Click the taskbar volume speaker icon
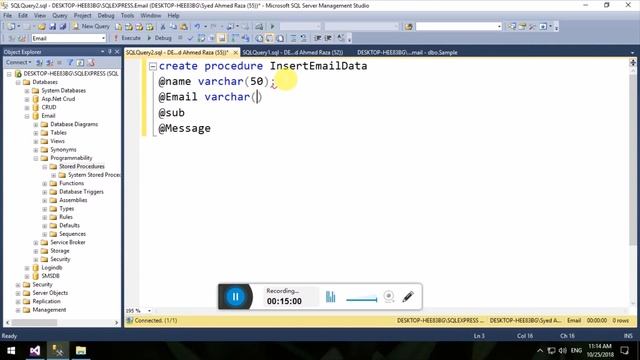The width and height of the screenshot is (640, 360). pos(563,351)
